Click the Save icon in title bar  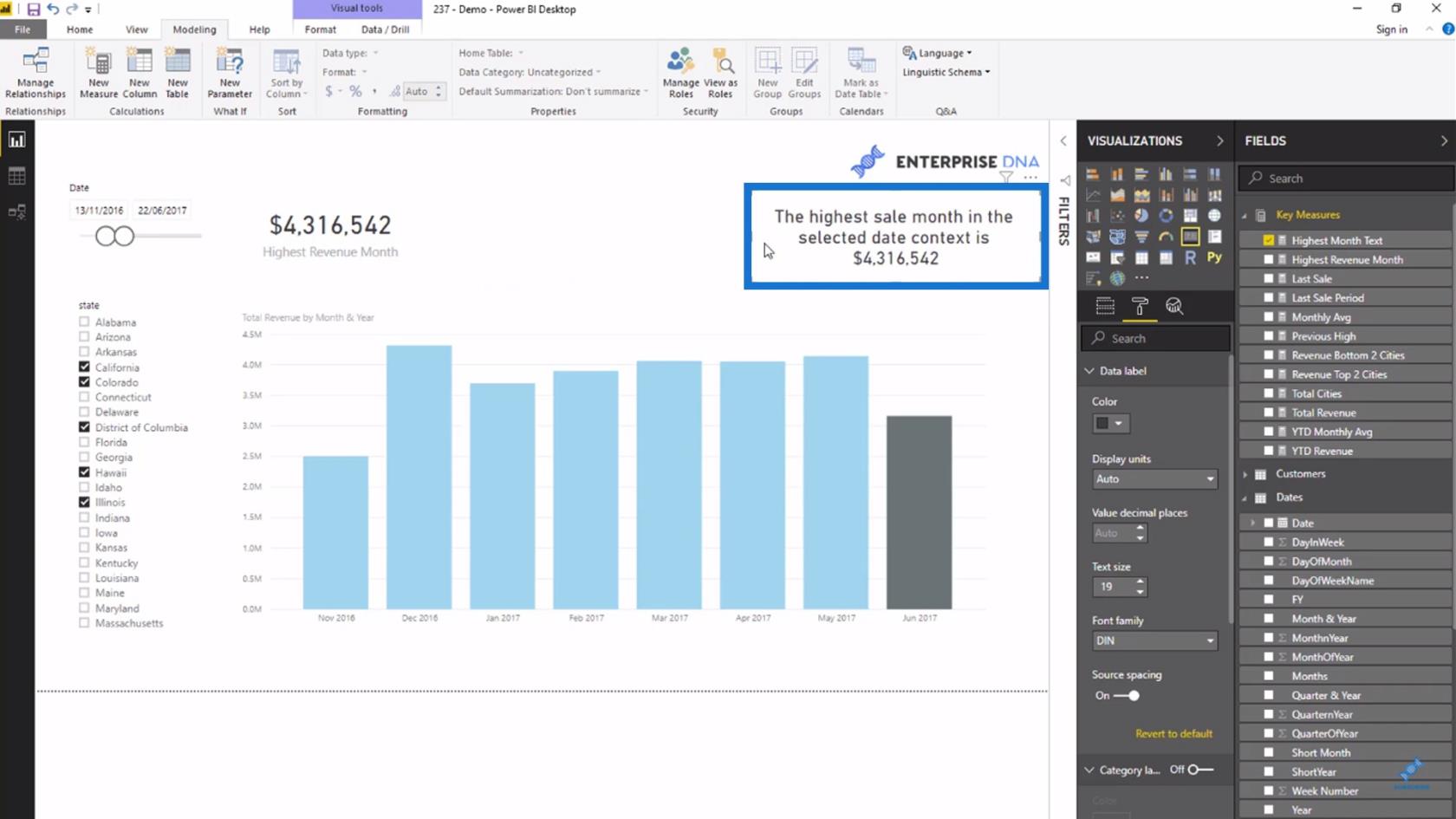click(x=33, y=9)
